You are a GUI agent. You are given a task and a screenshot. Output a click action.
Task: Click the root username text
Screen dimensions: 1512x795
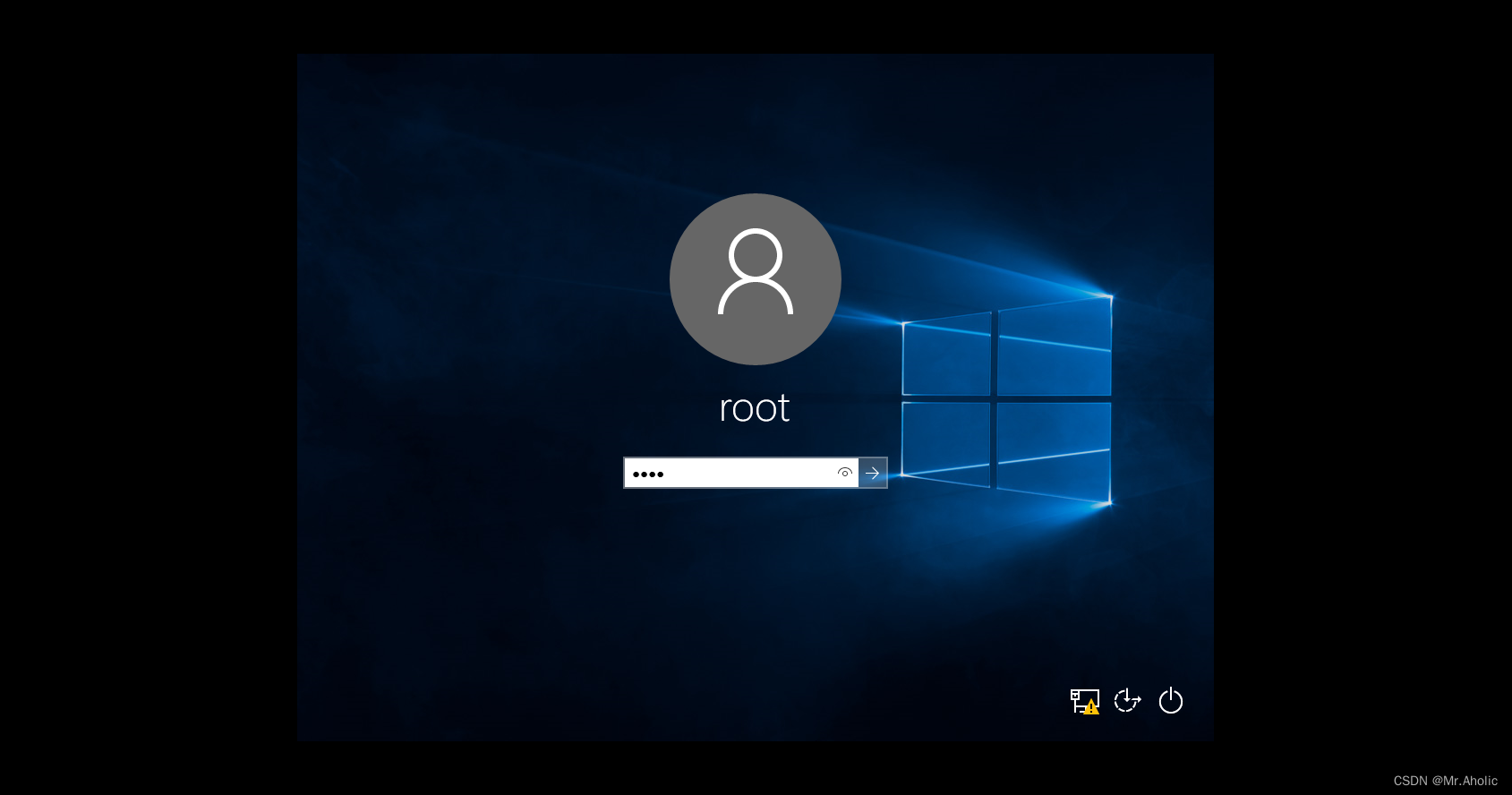point(755,408)
